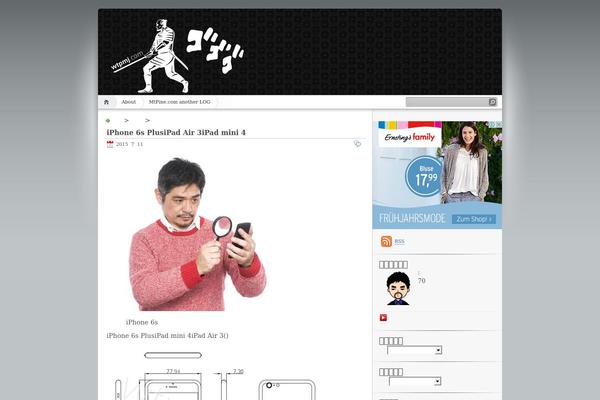Click the wtpmj.com samurai header logo

tap(177, 56)
